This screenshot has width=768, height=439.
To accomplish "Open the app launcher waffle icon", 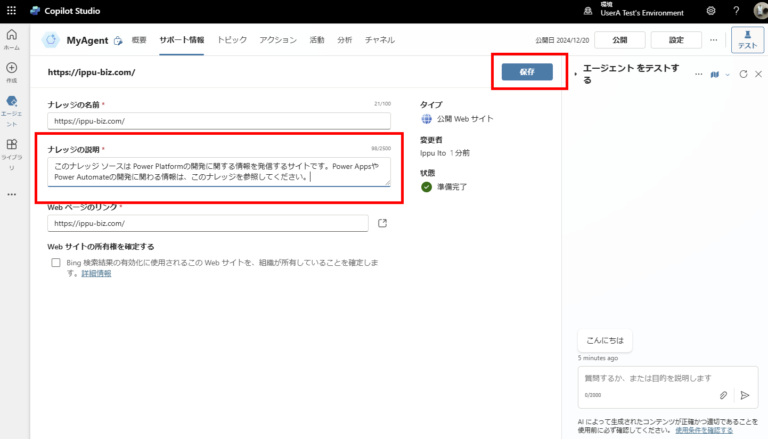I will [x=11, y=10].
